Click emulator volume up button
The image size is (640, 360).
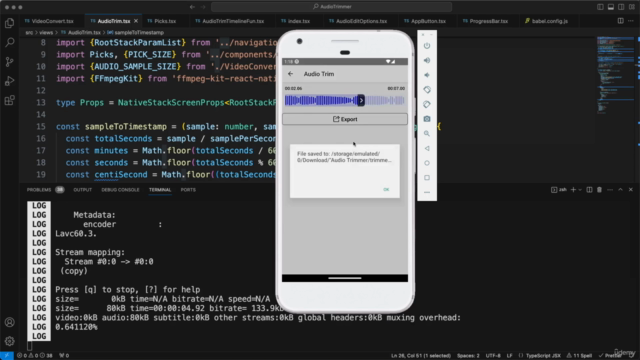[x=427, y=60]
